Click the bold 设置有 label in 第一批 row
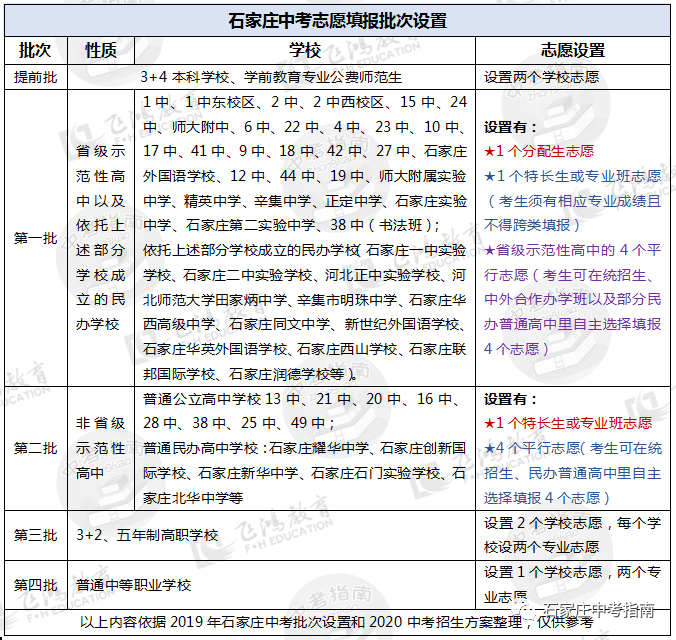This screenshot has height=640, width=676. 510,127
